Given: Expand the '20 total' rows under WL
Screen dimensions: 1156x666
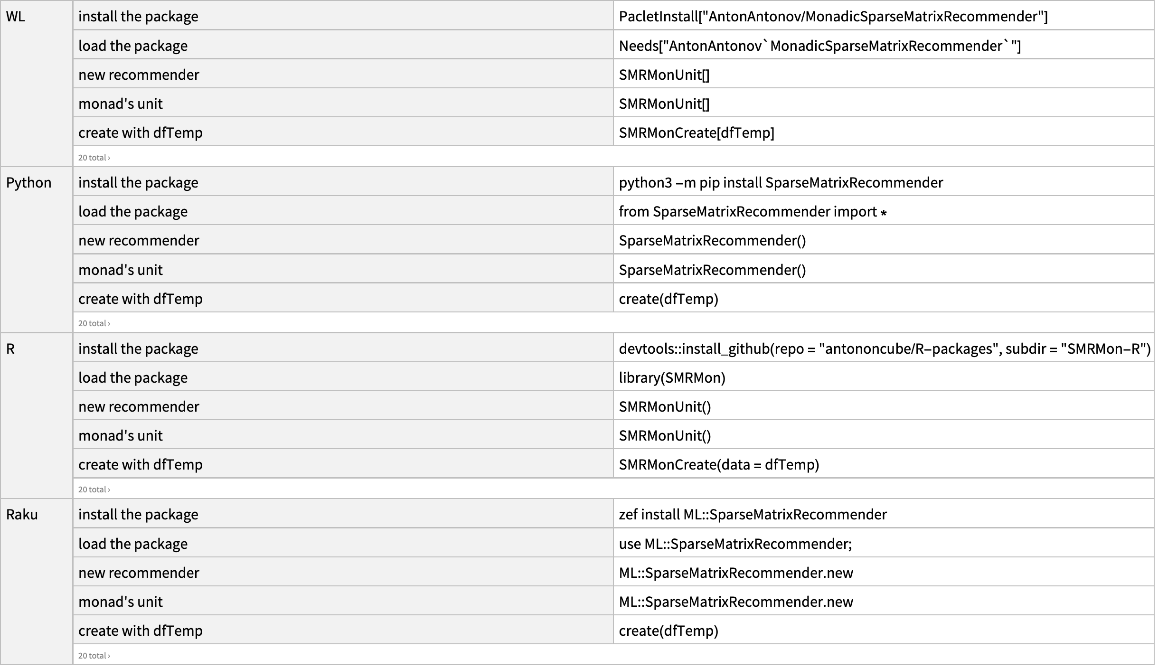Looking at the screenshot, I should [94, 158].
